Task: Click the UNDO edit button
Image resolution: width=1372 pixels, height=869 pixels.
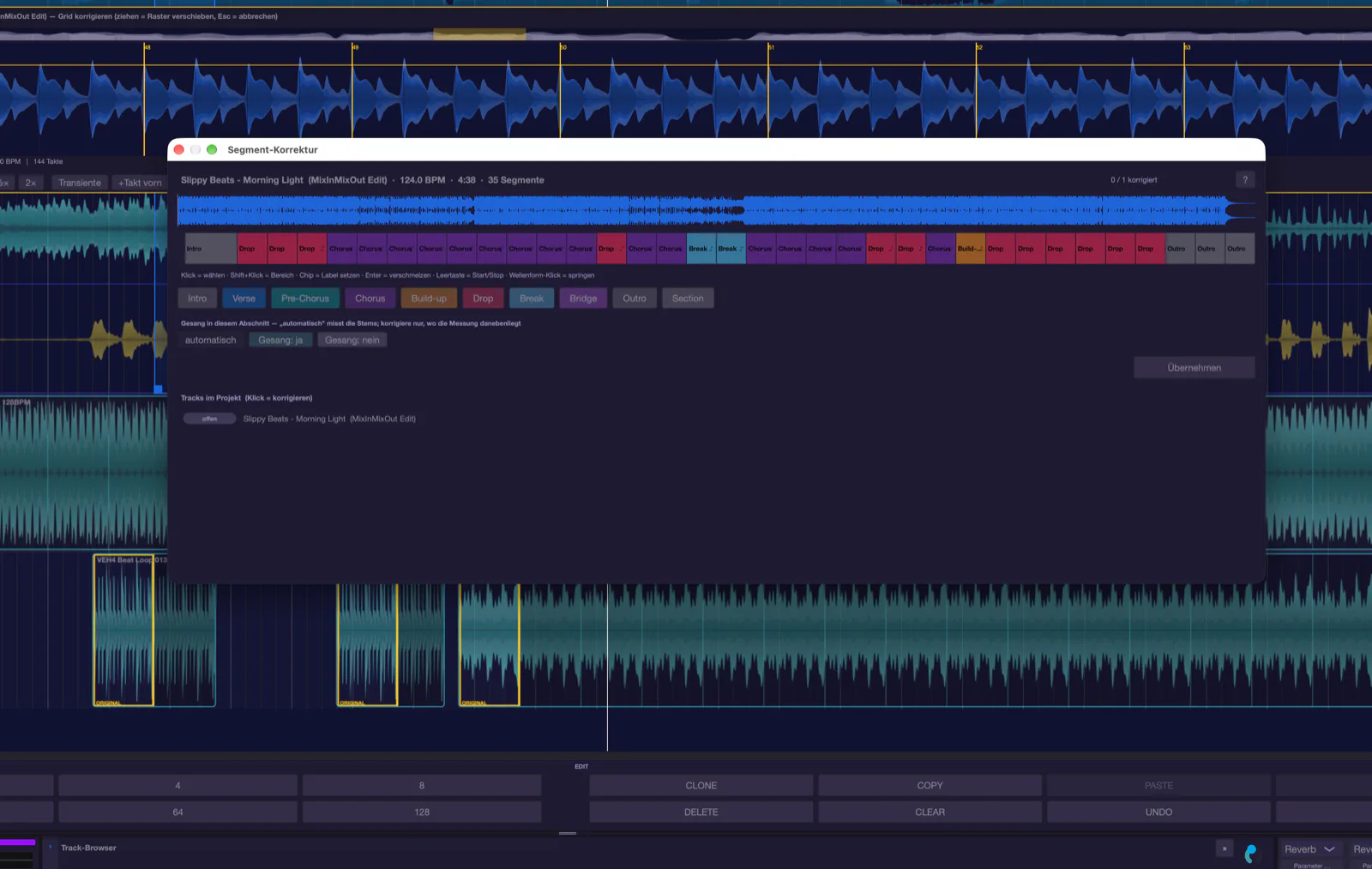Action: coord(1158,812)
